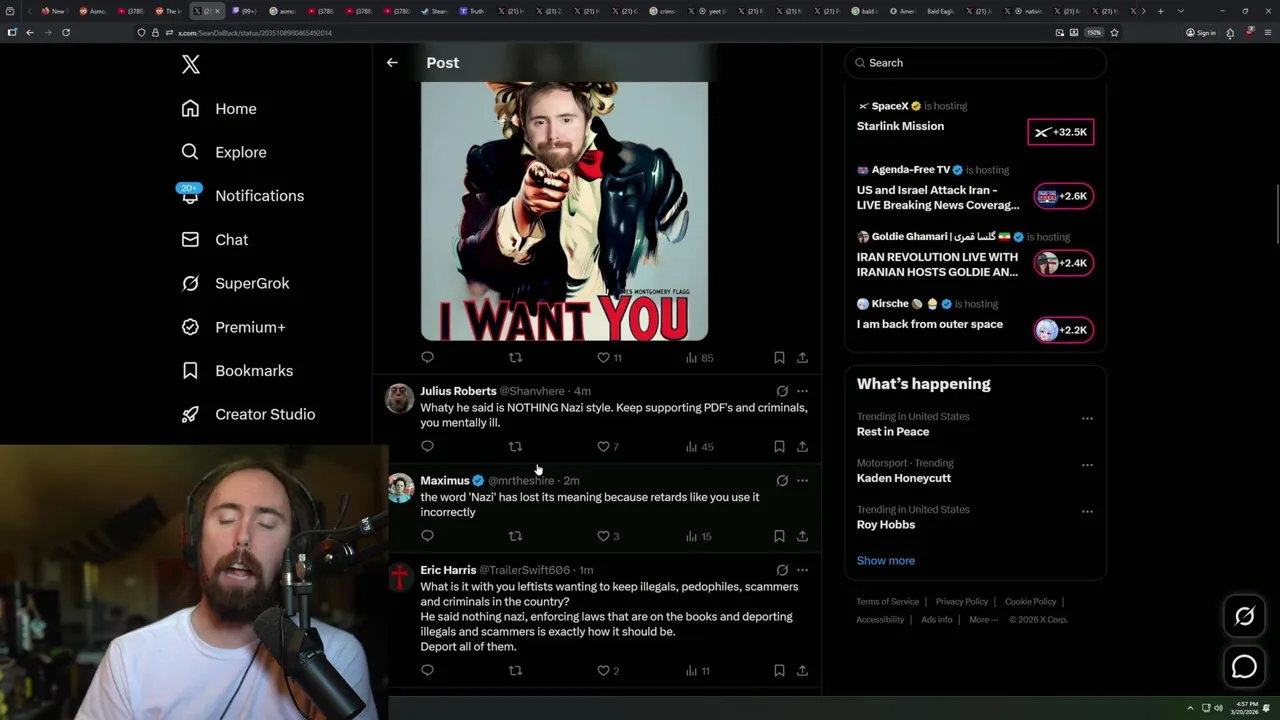This screenshot has width=1280, height=720.
Task: Open more options on Maximus' reply
Action: tap(802, 480)
